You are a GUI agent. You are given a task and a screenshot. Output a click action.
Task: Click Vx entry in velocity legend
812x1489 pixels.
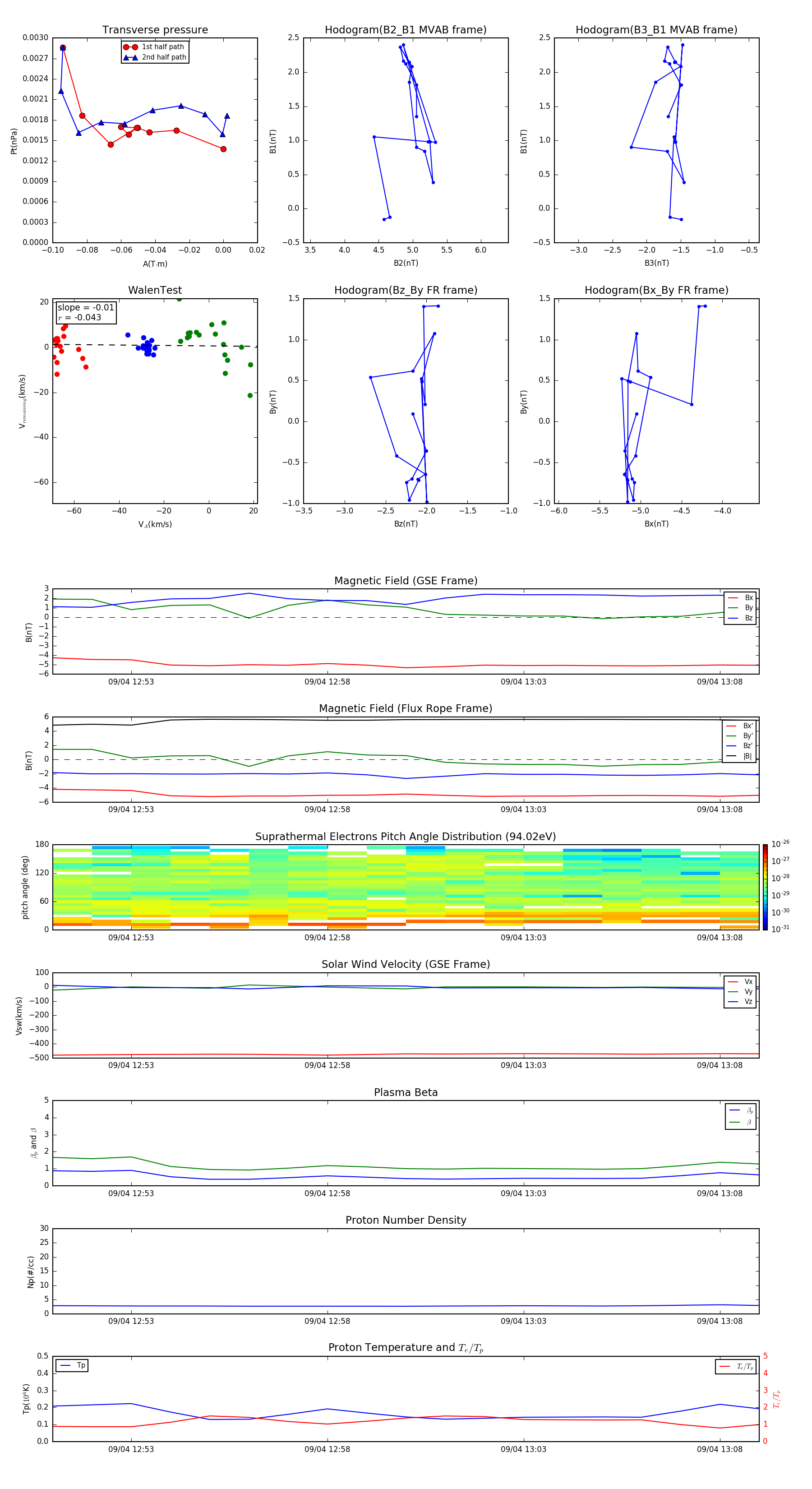pyautogui.click(x=740, y=981)
